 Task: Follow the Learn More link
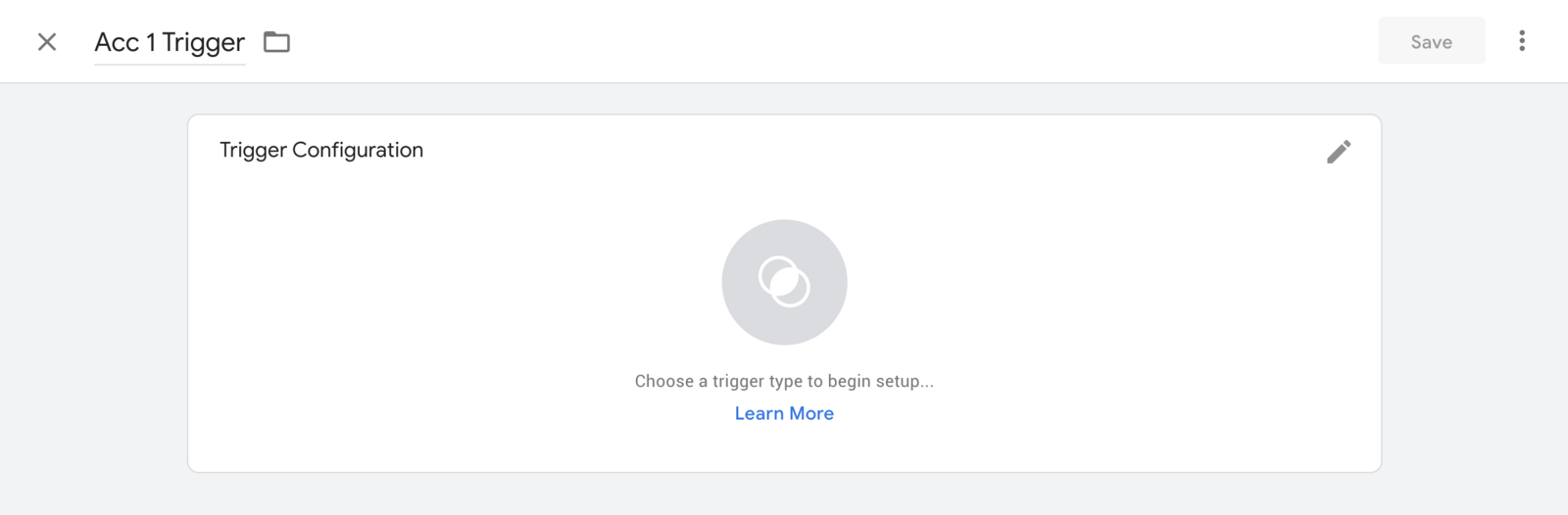point(784,413)
